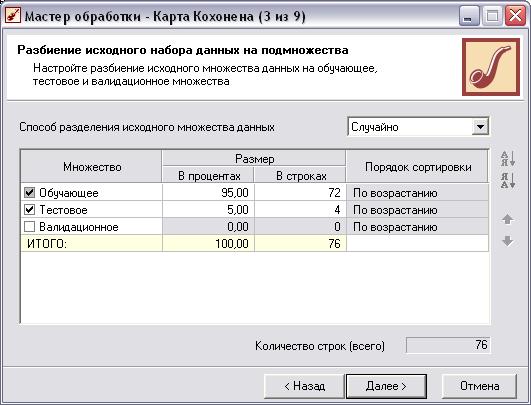
Task: Click the sort descending Я-А icon
Action: click(x=508, y=180)
